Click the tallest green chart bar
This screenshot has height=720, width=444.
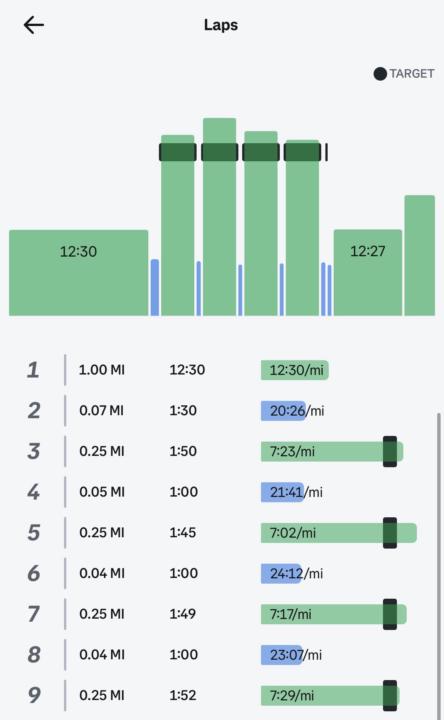coord(219,217)
